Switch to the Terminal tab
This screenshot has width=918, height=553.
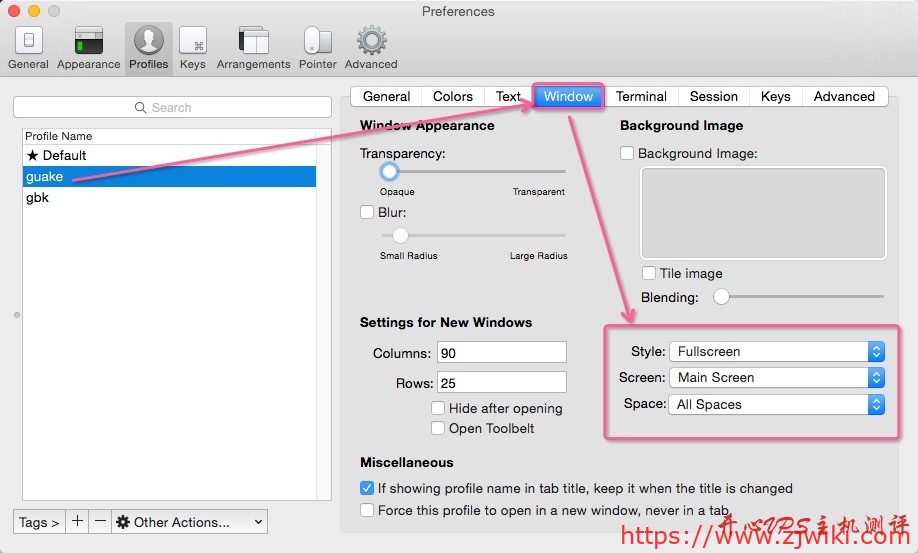tap(641, 96)
